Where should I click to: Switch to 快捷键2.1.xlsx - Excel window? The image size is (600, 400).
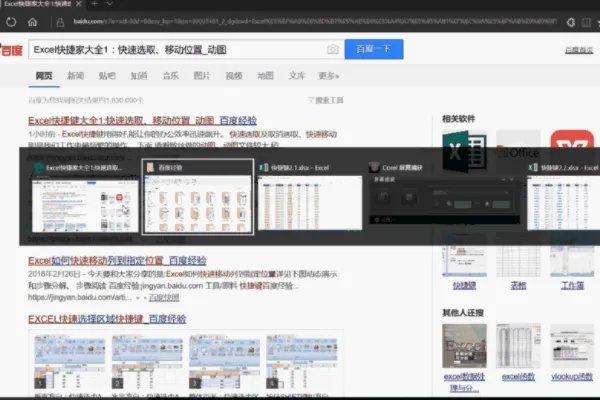click(310, 198)
